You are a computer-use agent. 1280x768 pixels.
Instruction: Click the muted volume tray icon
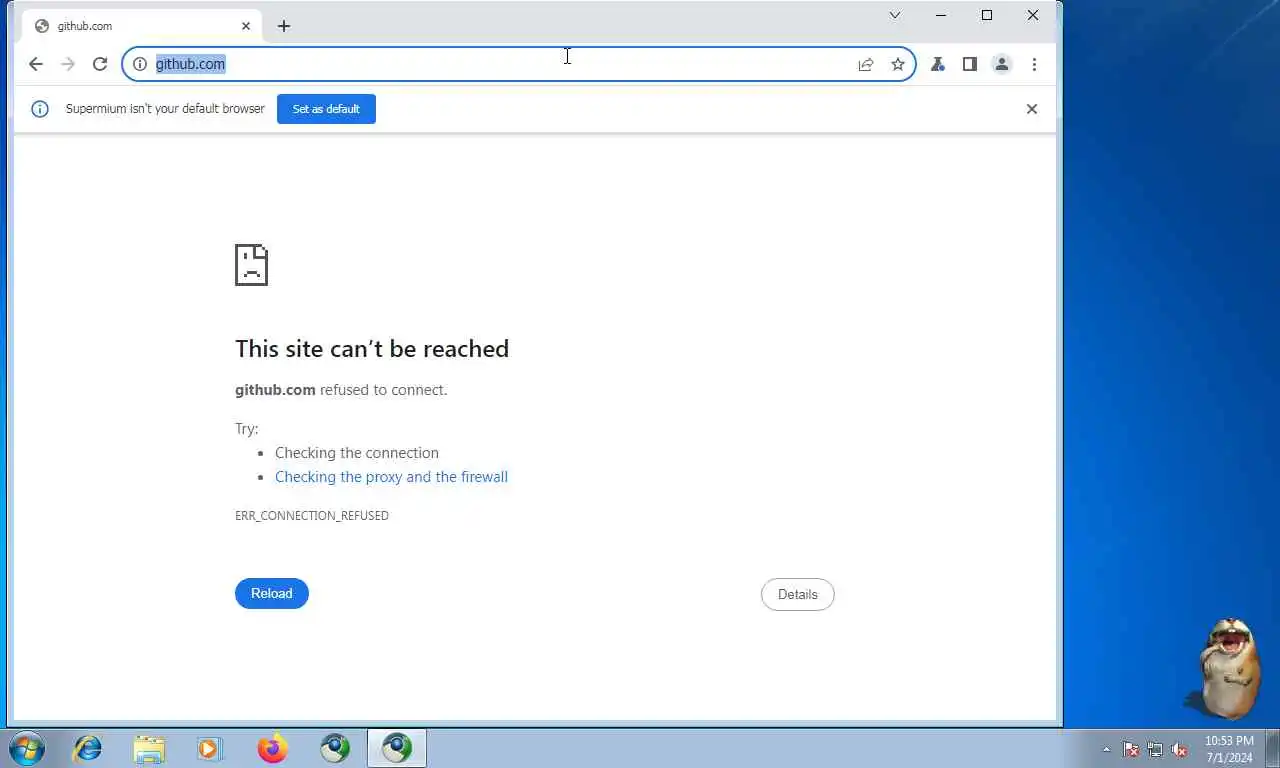1179,749
